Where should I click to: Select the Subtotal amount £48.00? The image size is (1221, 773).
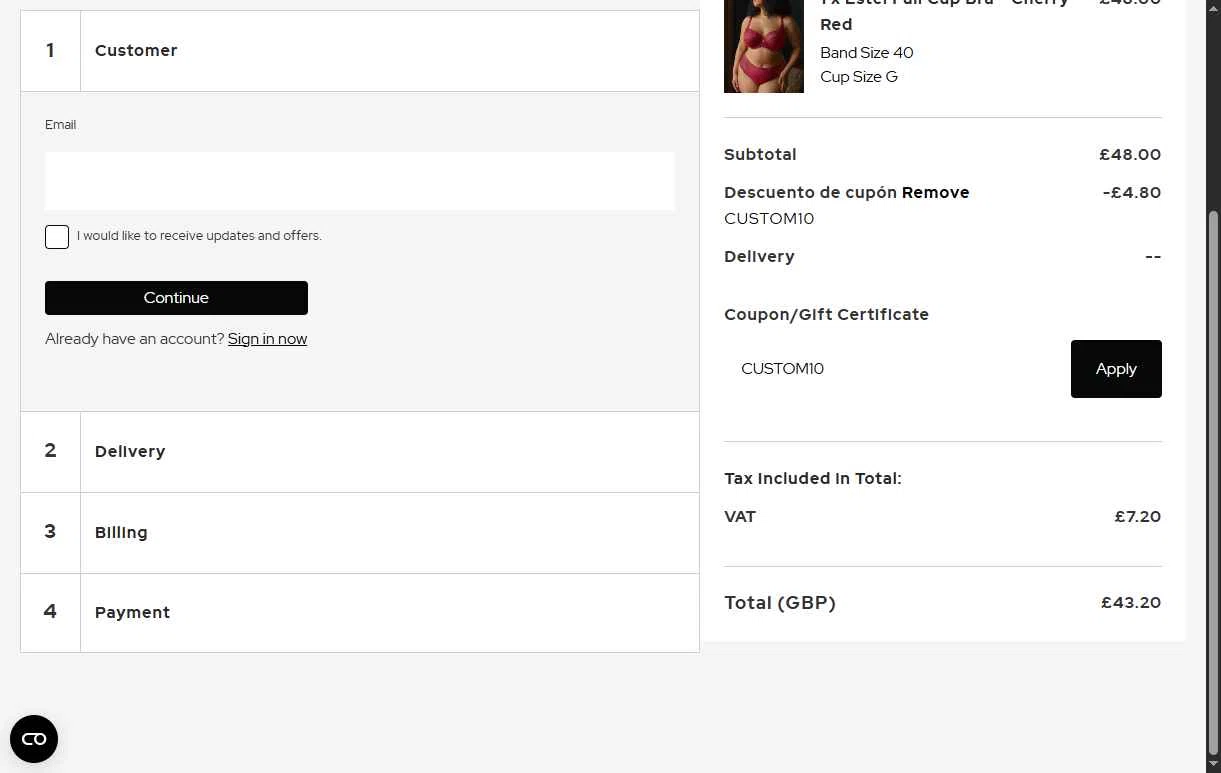point(1130,155)
